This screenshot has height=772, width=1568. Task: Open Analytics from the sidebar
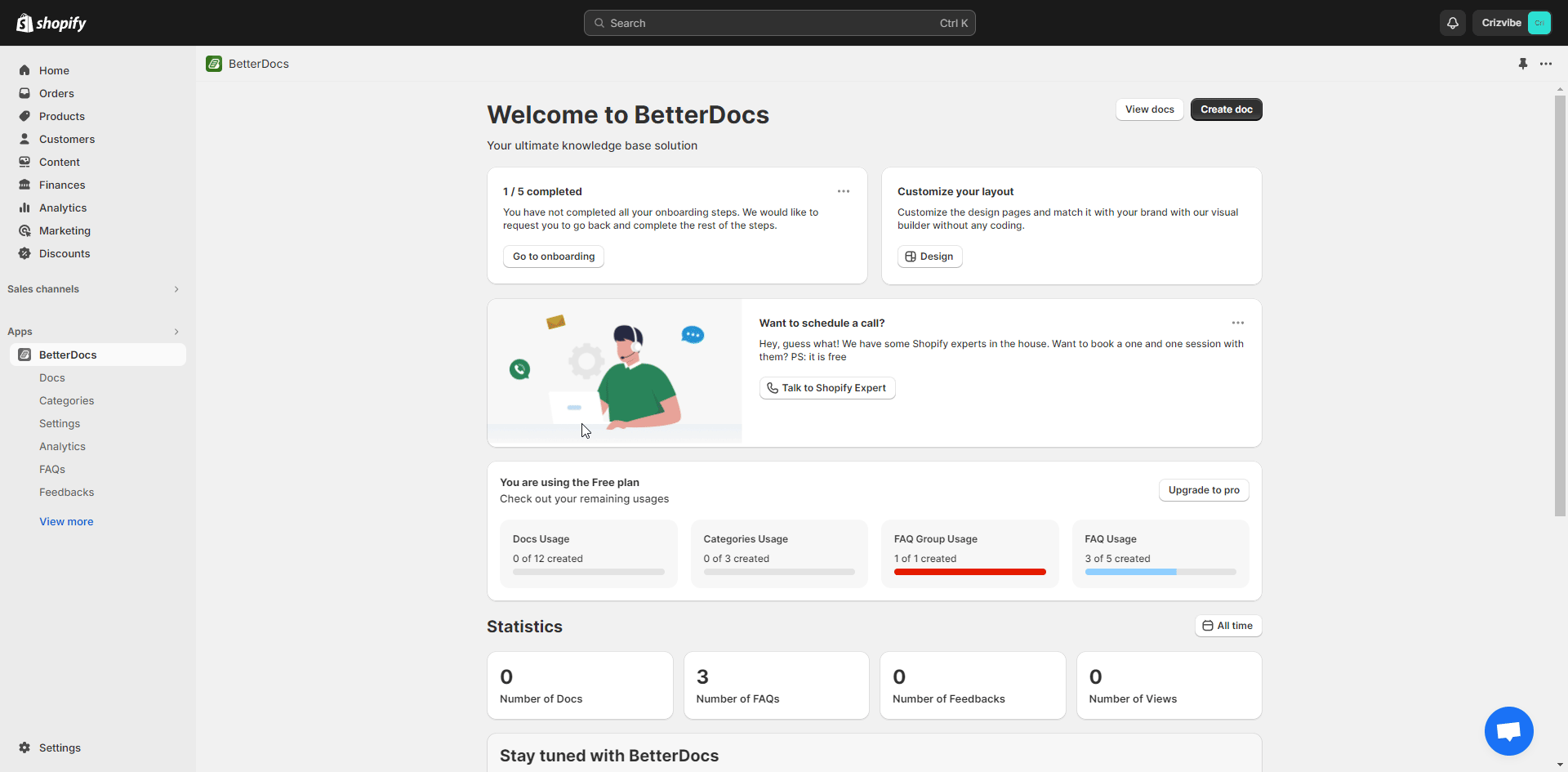pos(61,208)
